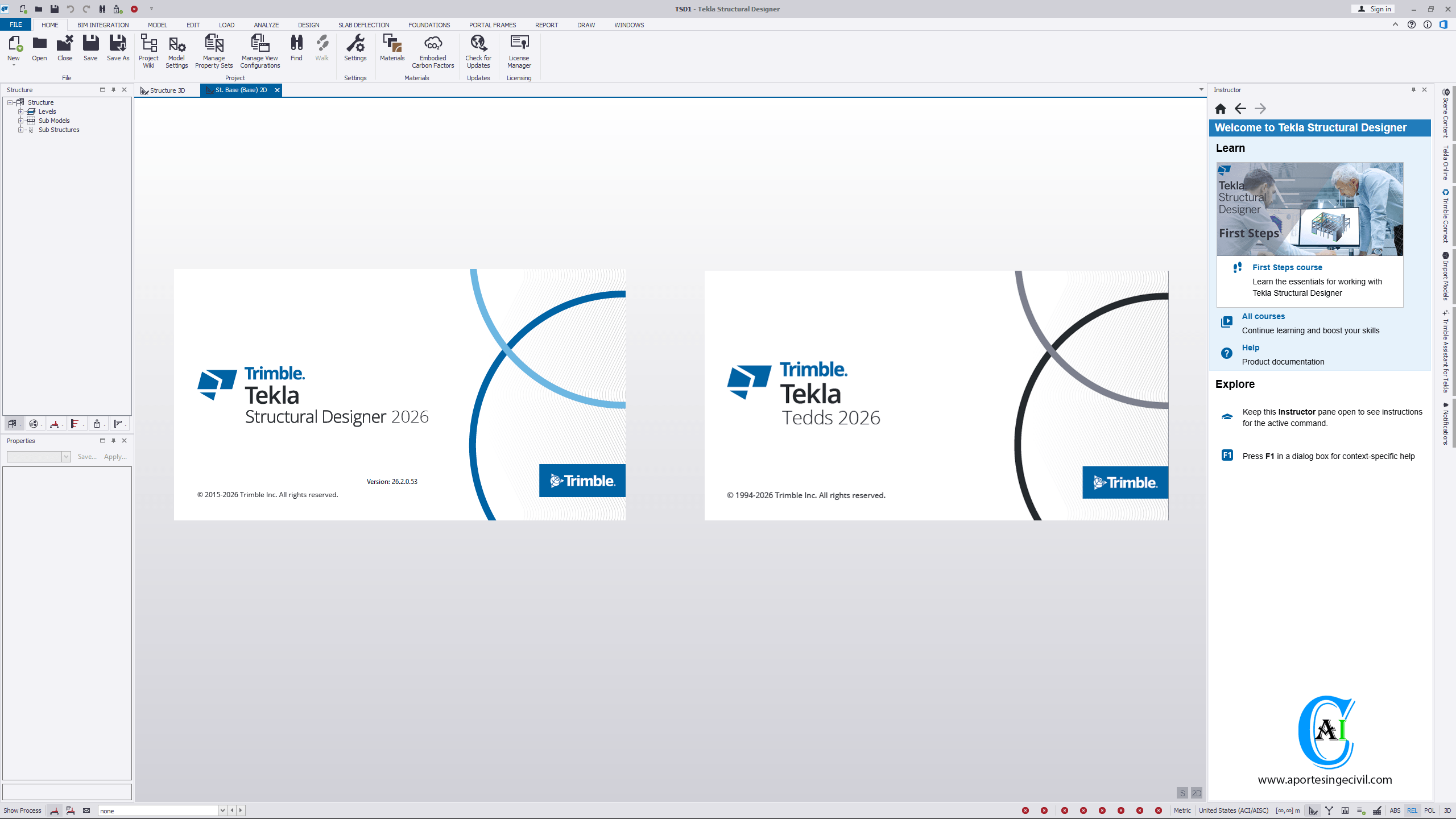The height and width of the screenshot is (819, 1456).
Task: Expand the Sub Models tree node
Action: [20, 121]
